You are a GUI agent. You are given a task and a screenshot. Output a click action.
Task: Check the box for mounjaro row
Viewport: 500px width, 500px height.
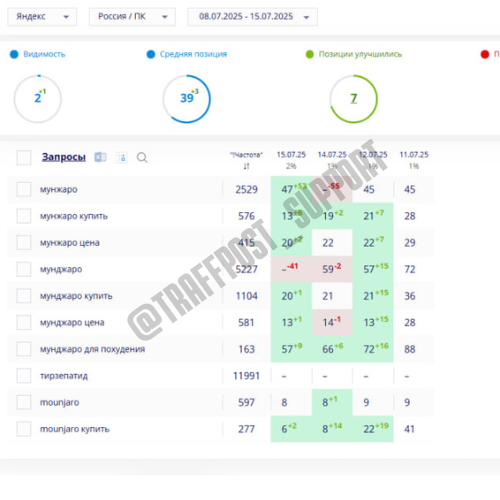[x=24, y=402]
